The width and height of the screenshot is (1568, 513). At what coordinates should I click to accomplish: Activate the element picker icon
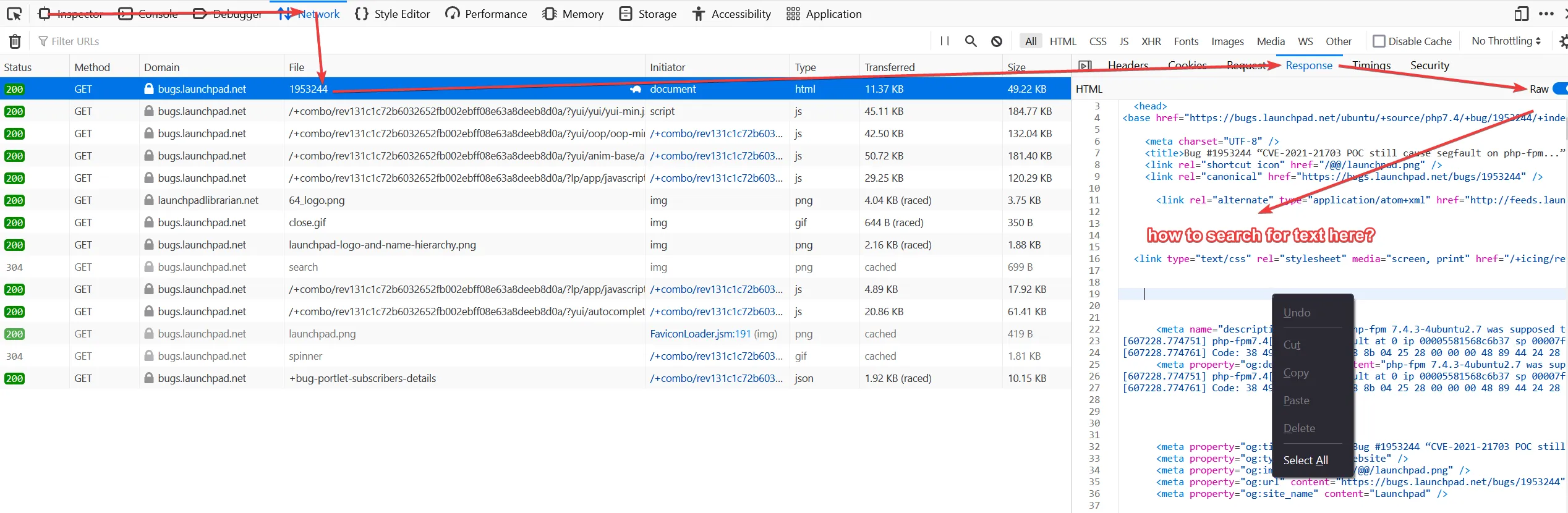pyautogui.click(x=14, y=14)
